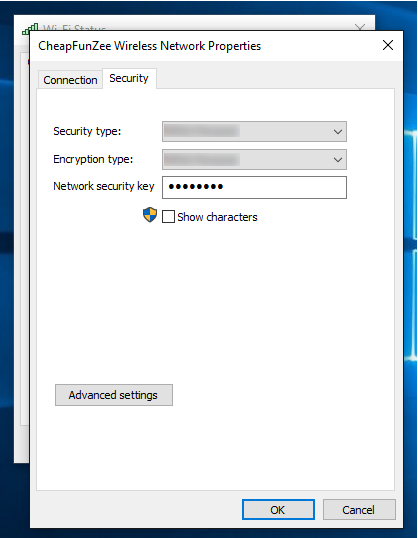Open Advanced settings
Viewport: 418px width, 538px height.
tap(114, 395)
